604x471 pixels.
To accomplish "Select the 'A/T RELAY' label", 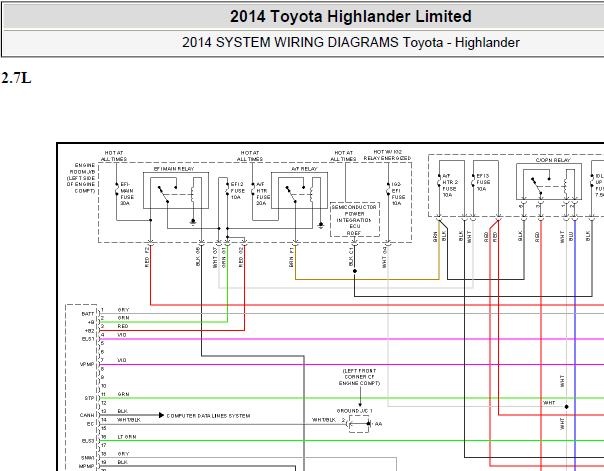I will point(304,169).
